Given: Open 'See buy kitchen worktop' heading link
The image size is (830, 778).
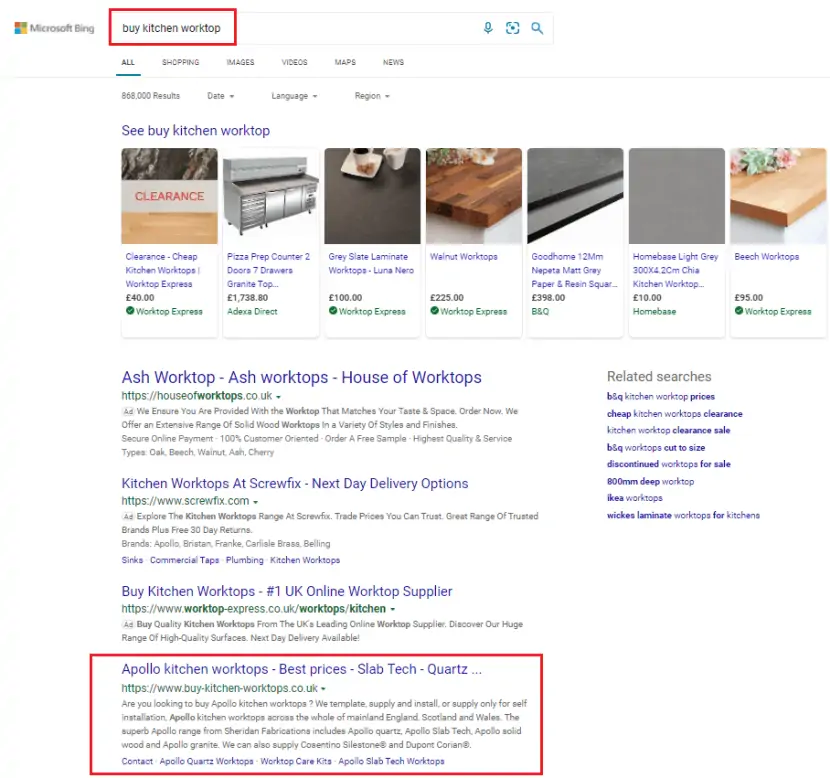Looking at the screenshot, I should point(195,131).
